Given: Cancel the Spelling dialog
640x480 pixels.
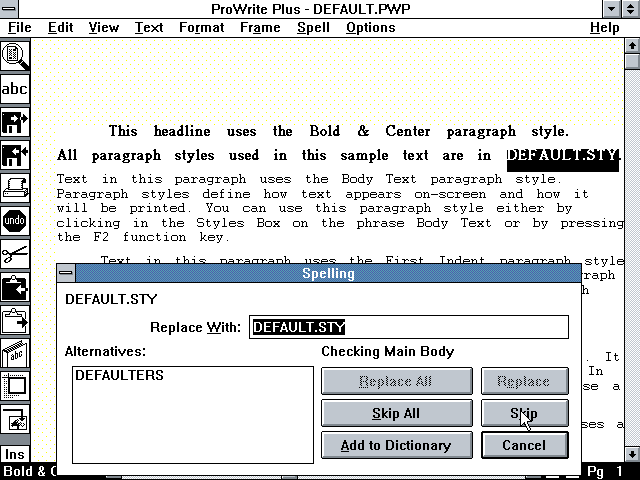Looking at the screenshot, I should click(524, 445).
